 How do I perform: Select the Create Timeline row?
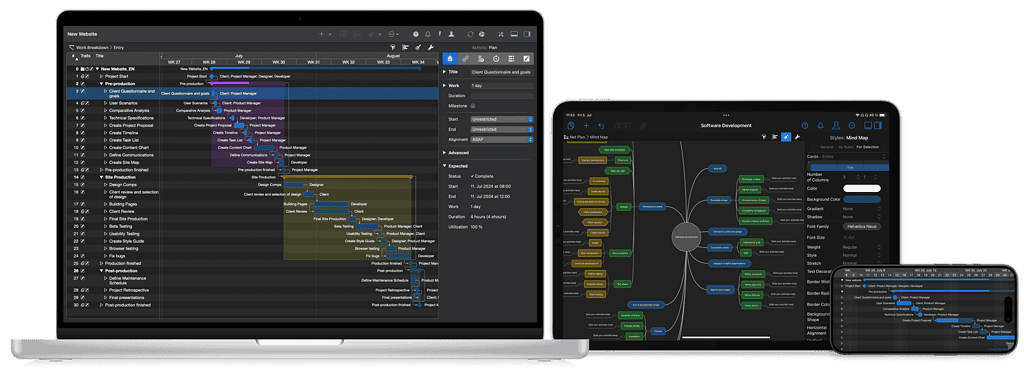click(x=113, y=132)
